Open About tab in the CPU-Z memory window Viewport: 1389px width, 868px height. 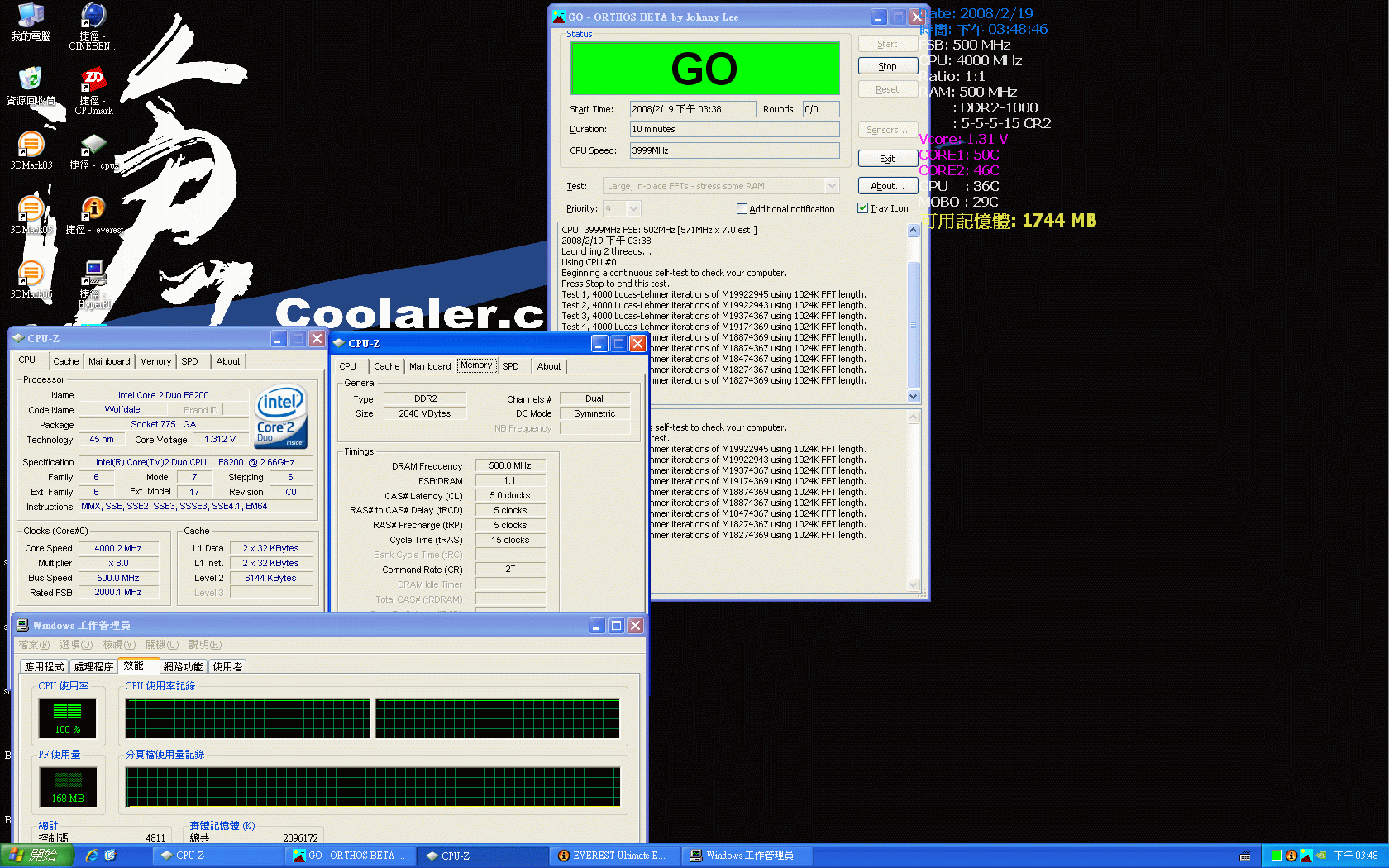549,366
